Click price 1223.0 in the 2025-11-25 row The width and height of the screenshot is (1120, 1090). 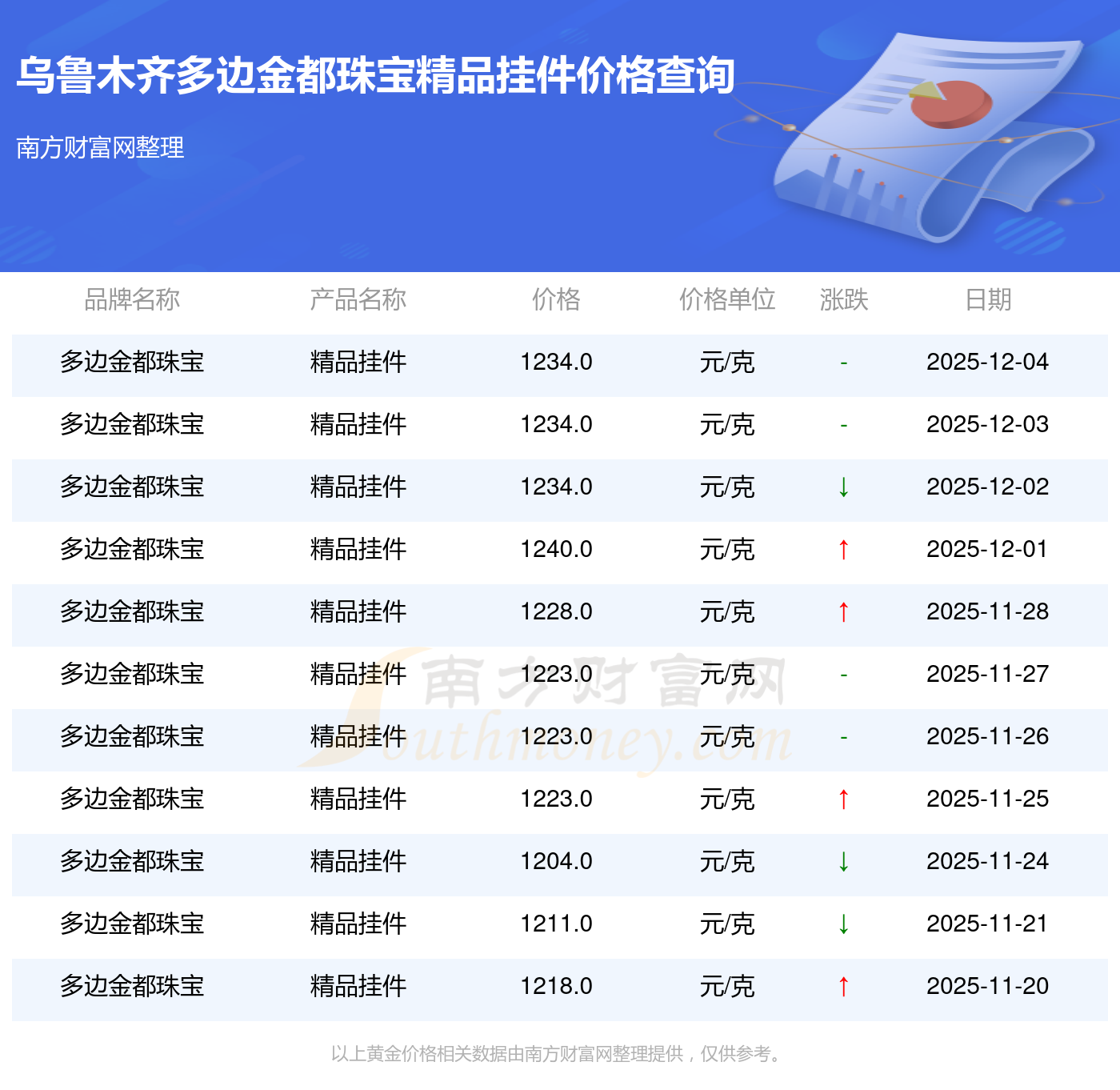[x=556, y=799]
